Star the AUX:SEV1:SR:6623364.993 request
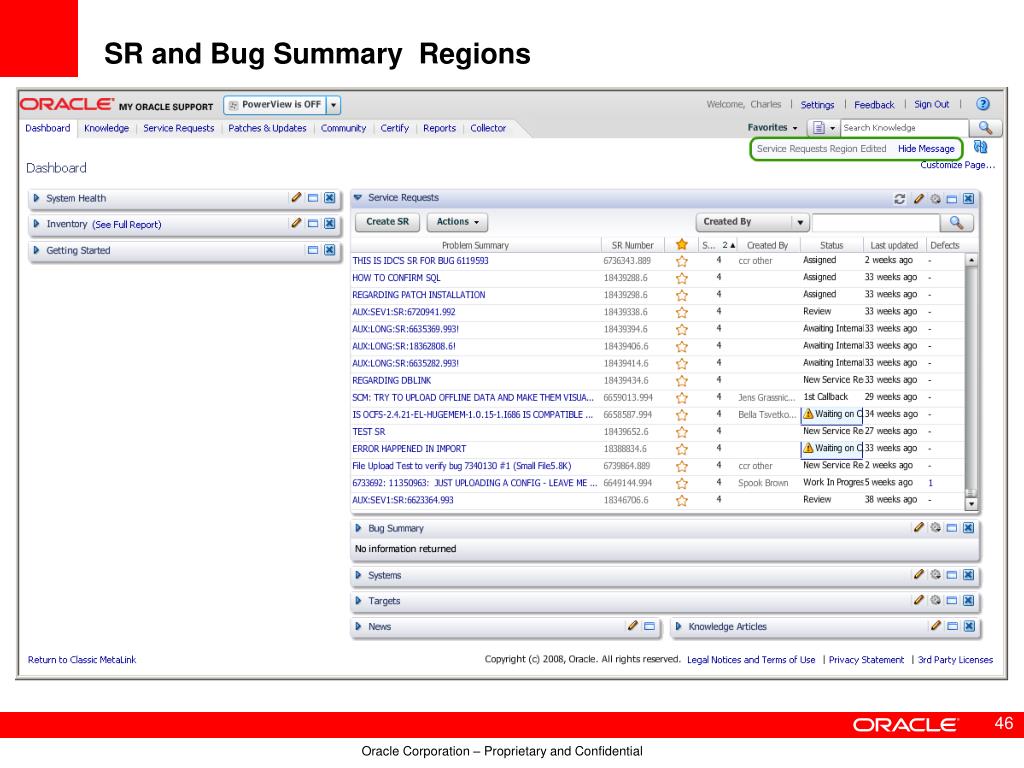 pos(682,500)
